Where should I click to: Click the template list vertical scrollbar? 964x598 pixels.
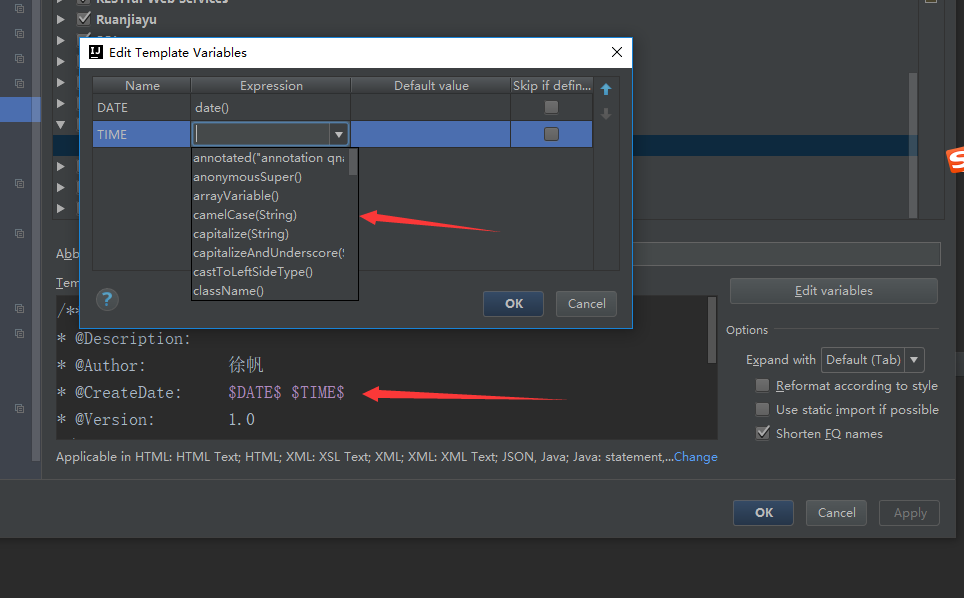pos(913,145)
